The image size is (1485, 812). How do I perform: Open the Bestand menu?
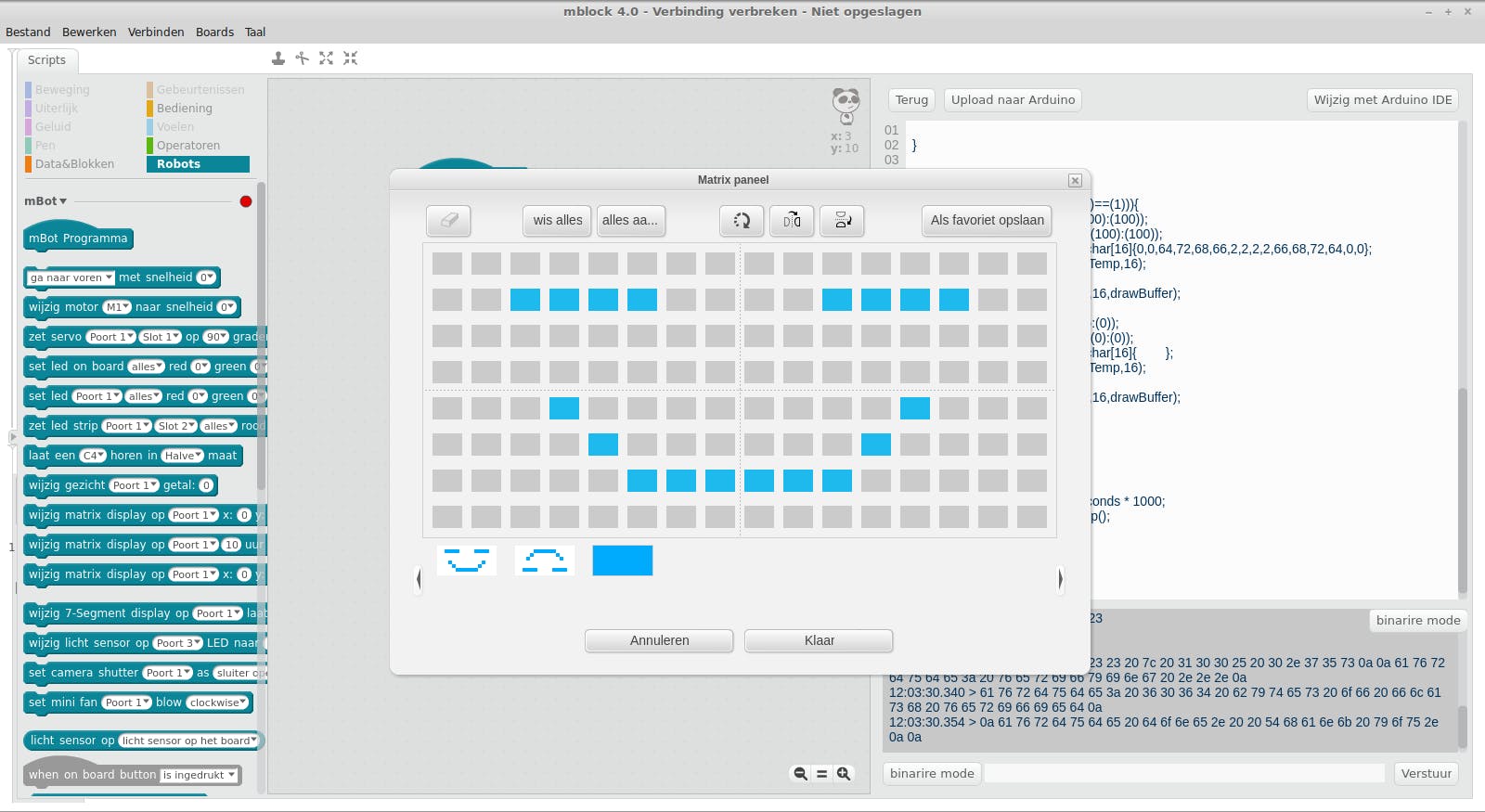click(x=28, y=32)
